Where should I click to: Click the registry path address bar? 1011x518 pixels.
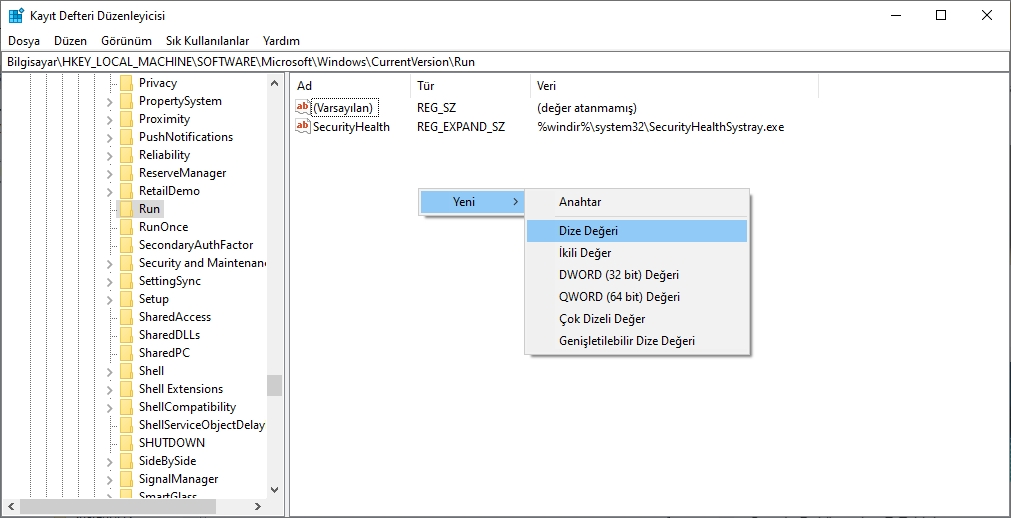506,62
